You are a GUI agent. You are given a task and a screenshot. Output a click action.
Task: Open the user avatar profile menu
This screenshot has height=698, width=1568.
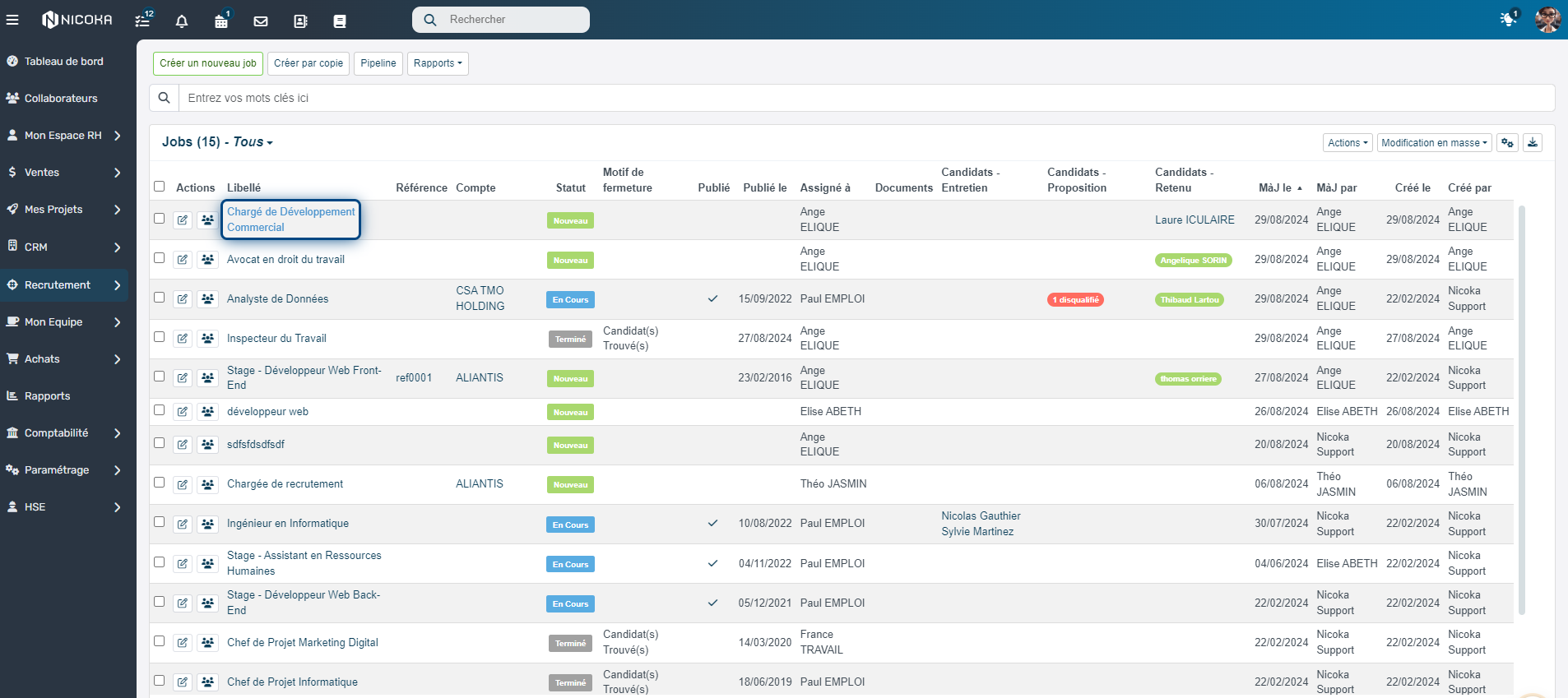pos(1547,20)
